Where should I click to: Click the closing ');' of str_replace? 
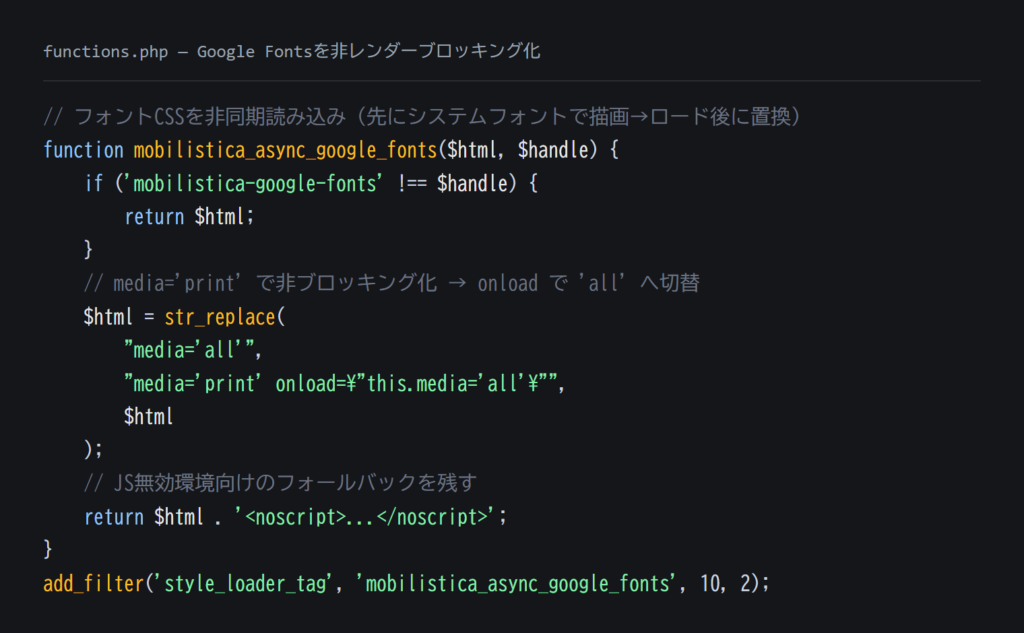[x=93, y=449]
